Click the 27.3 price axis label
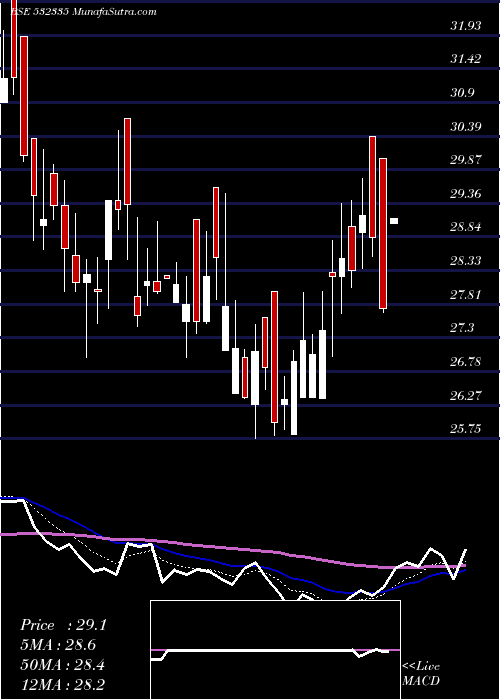 click(462, 328)
